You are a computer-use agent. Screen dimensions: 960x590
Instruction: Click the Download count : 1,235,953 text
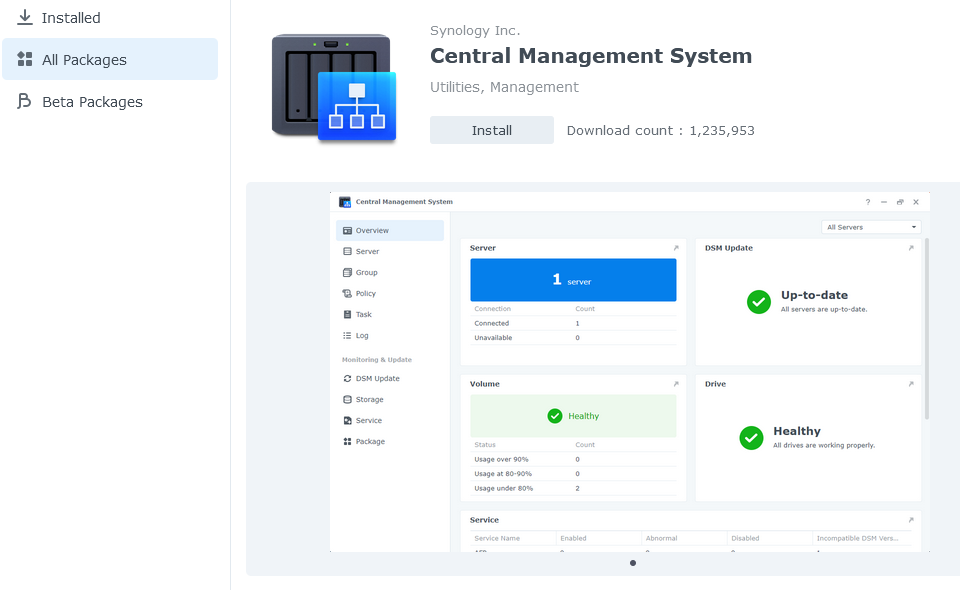[661, 130]
